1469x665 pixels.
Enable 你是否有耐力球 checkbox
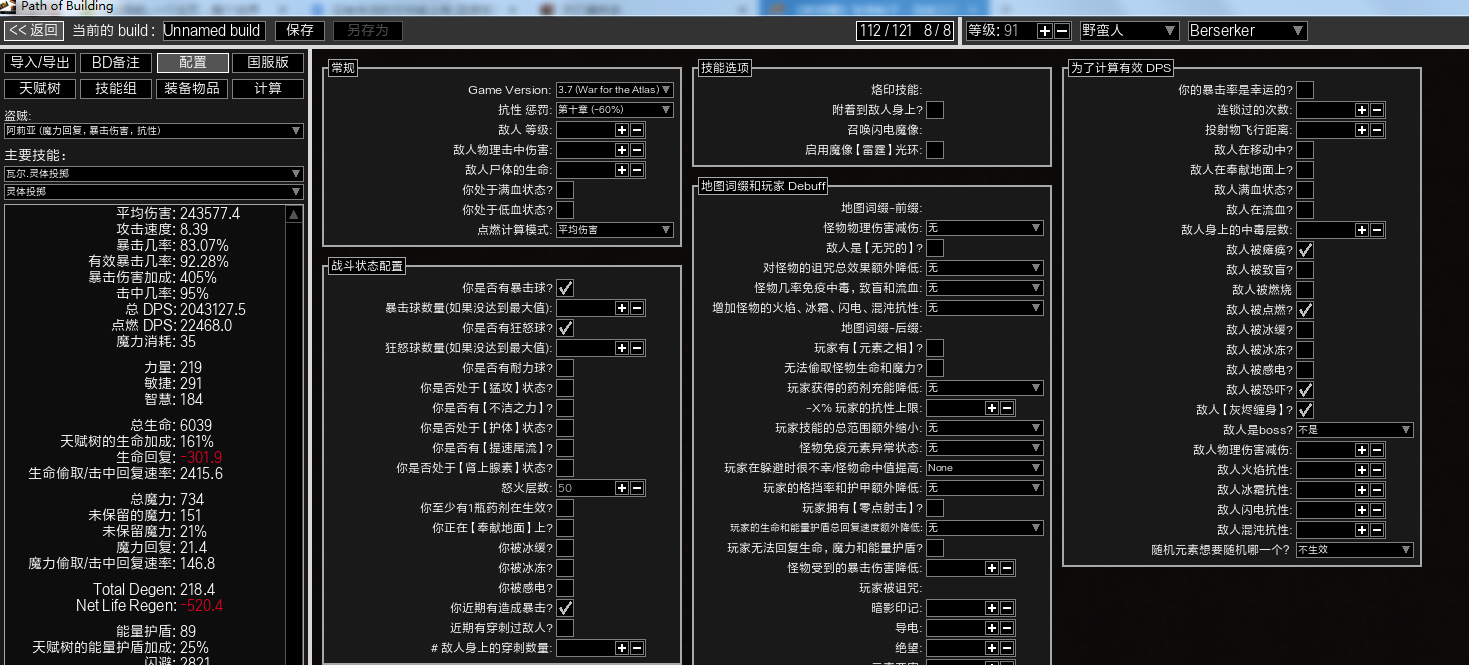[x=565, y=368]
